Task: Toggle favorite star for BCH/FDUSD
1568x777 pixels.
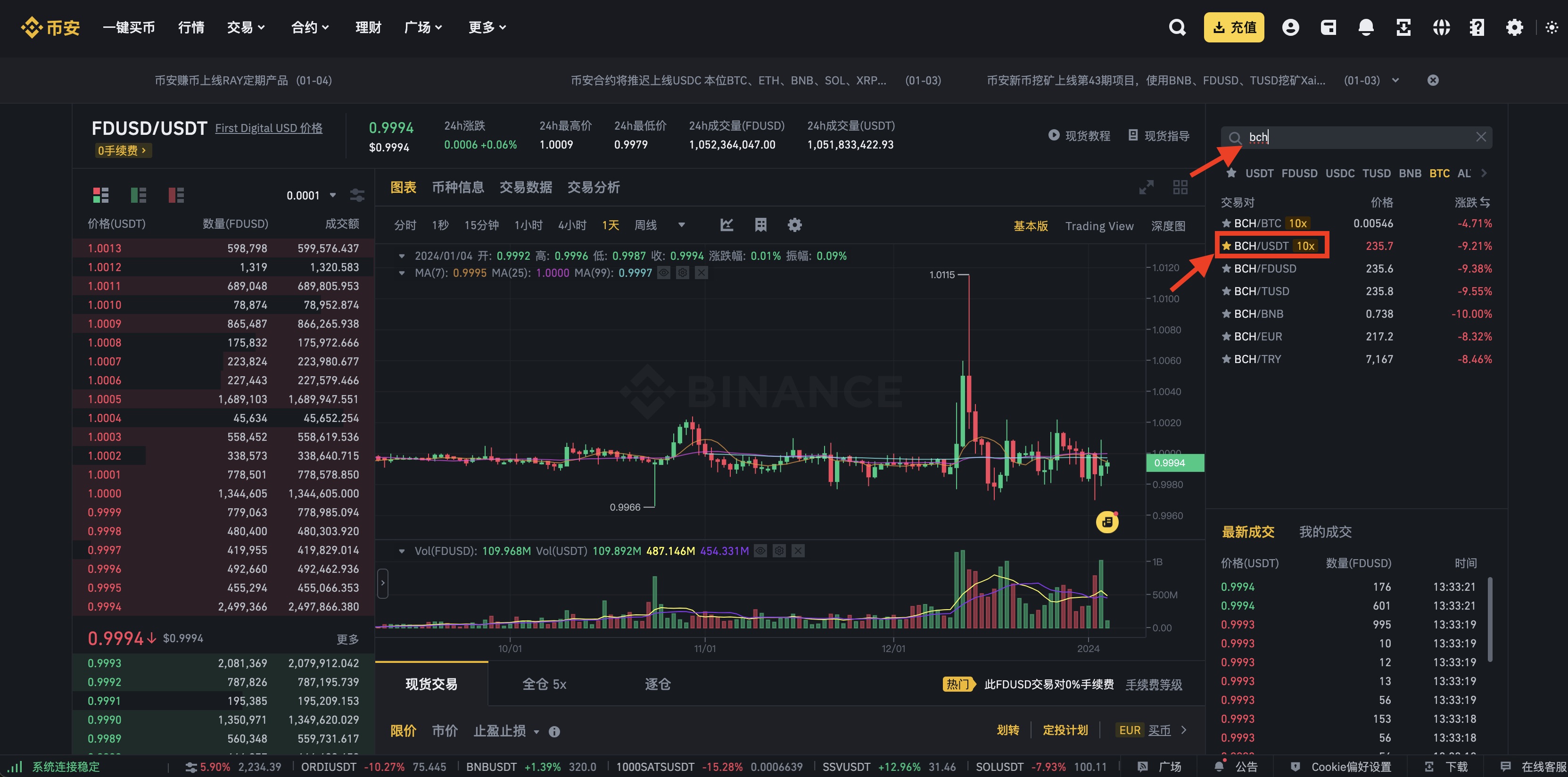Action: 1226,269
